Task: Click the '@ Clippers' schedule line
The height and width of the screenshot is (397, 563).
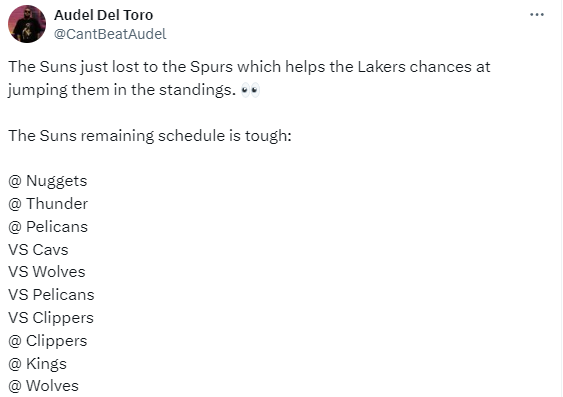Action: click(x=47, y=341)
